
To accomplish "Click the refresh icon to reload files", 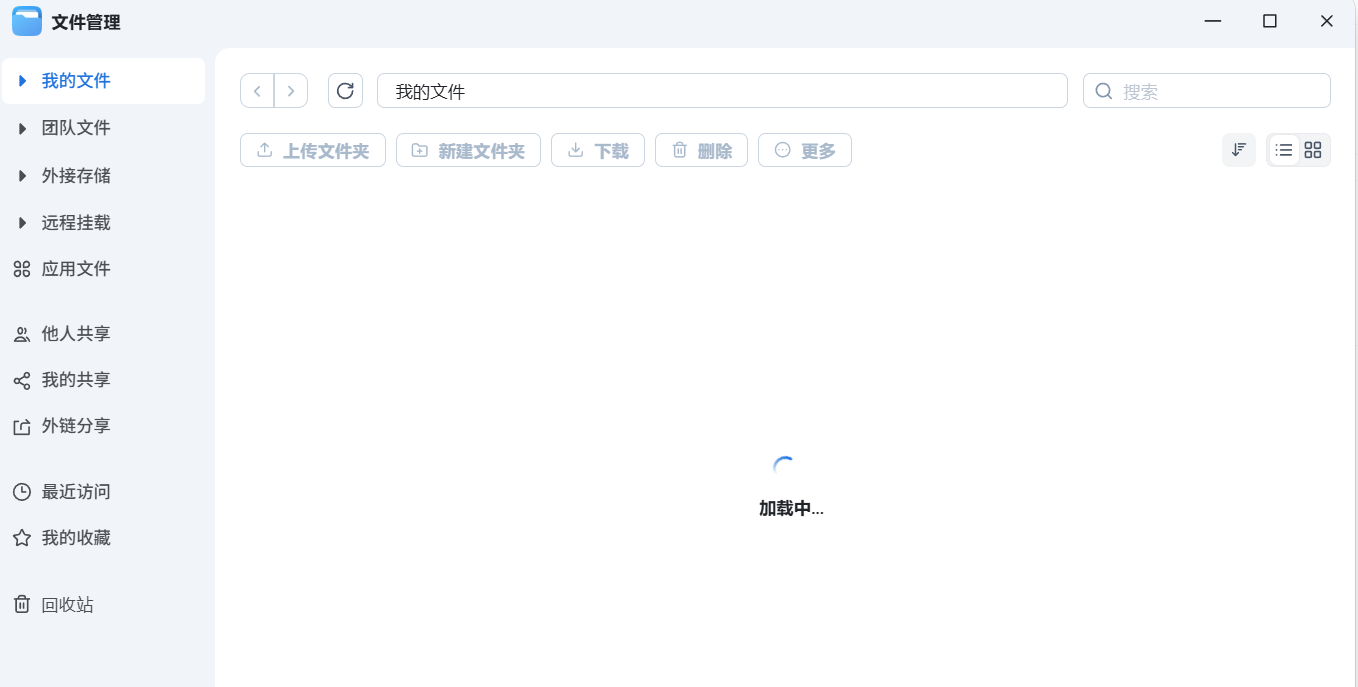I will [345, 90].
